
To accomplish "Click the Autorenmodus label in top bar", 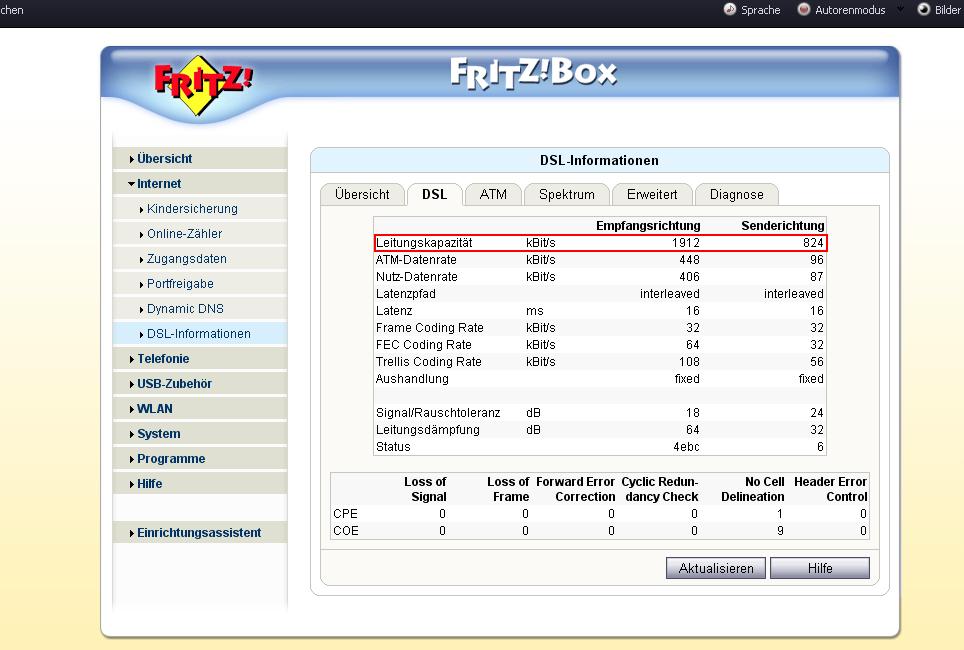I will click(850, 10).
